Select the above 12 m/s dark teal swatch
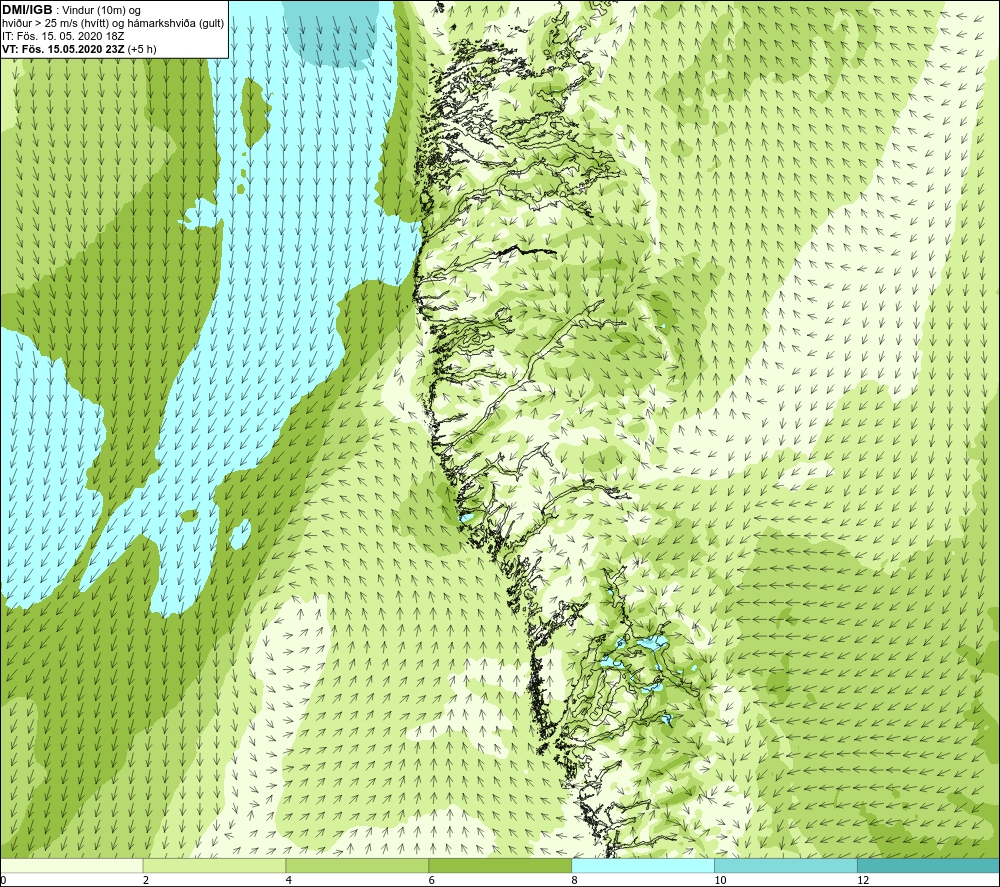The image size is (1000, 887). [x=929, y=865]
